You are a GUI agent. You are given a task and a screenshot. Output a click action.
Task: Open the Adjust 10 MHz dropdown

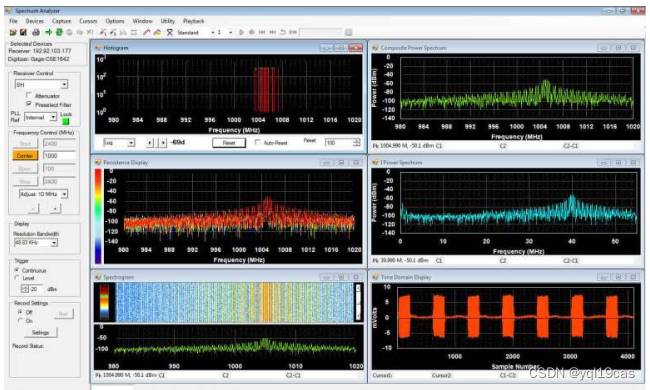64,194
